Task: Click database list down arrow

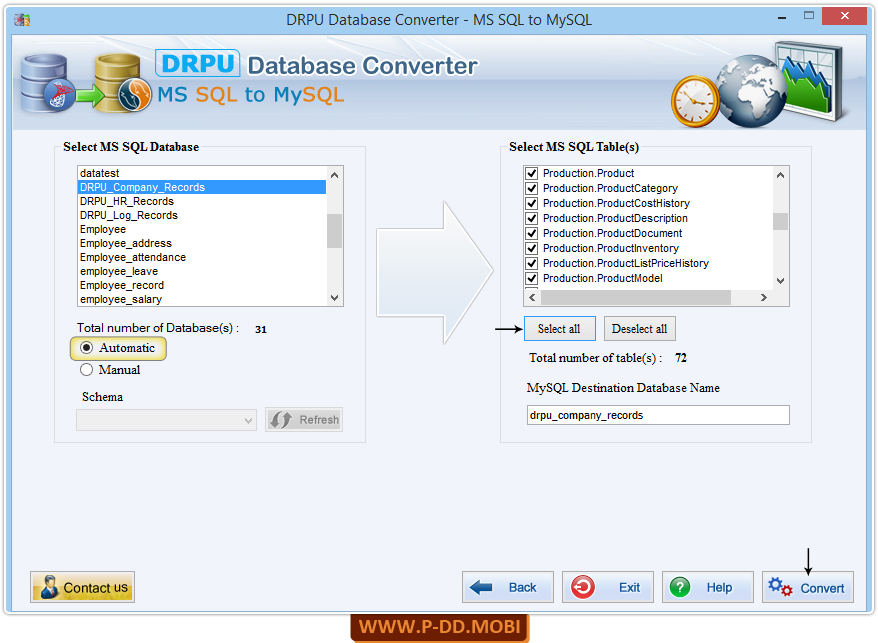Action: click(334, 298)
